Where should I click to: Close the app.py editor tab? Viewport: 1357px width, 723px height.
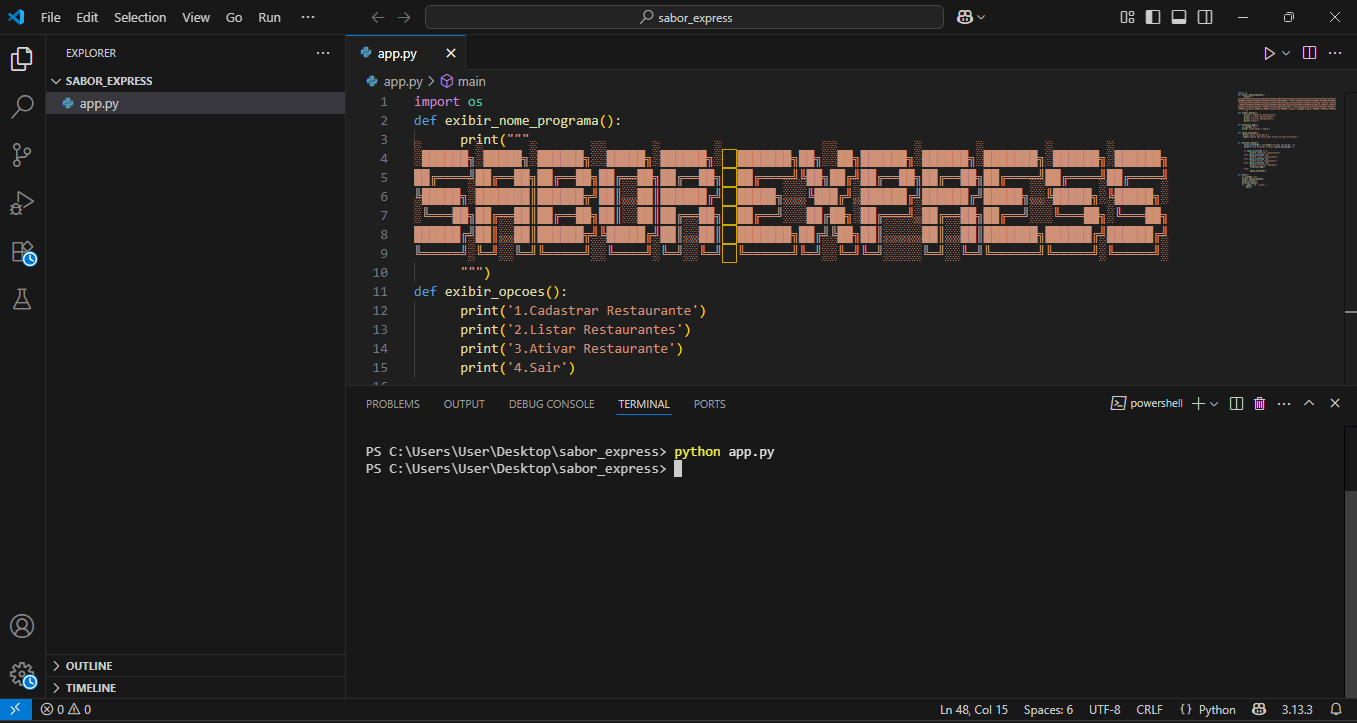point(451,53)
